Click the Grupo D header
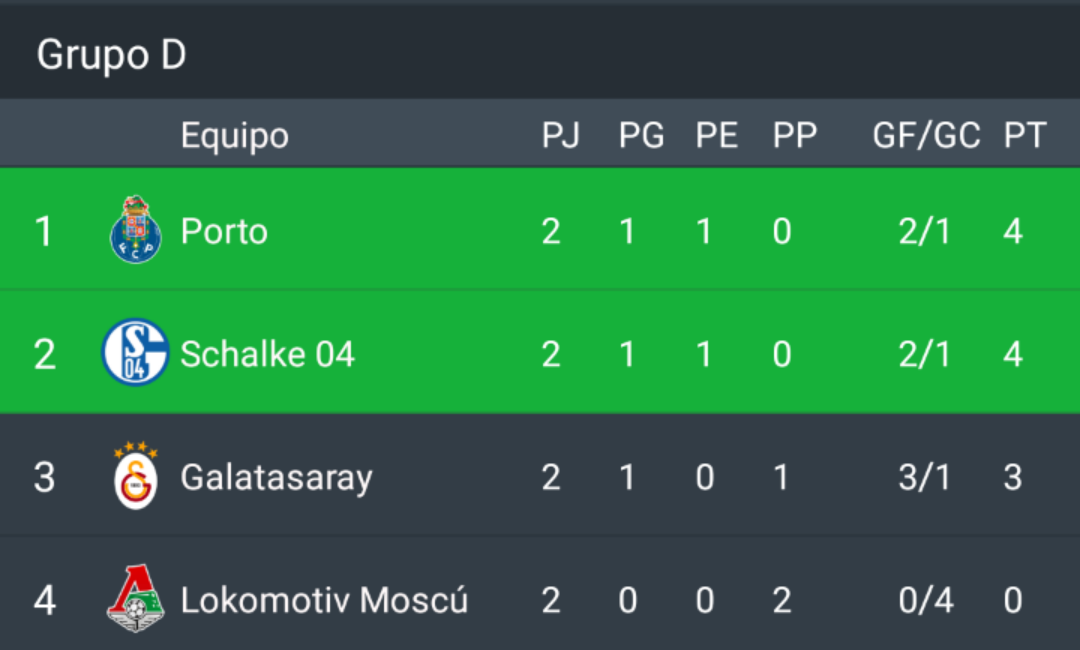This screenshot has height=650, width=1080. pyautogui.click(x=111, y=54)
